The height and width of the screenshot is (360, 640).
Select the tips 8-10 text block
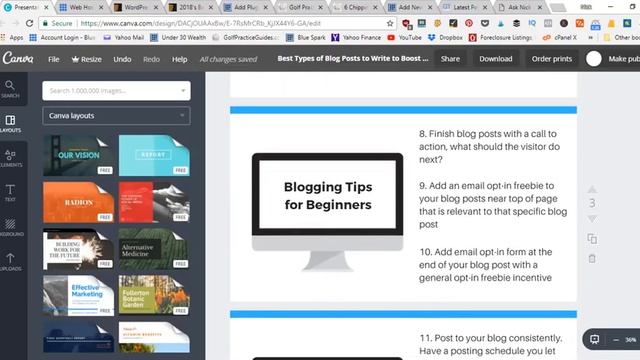point(493,206)
